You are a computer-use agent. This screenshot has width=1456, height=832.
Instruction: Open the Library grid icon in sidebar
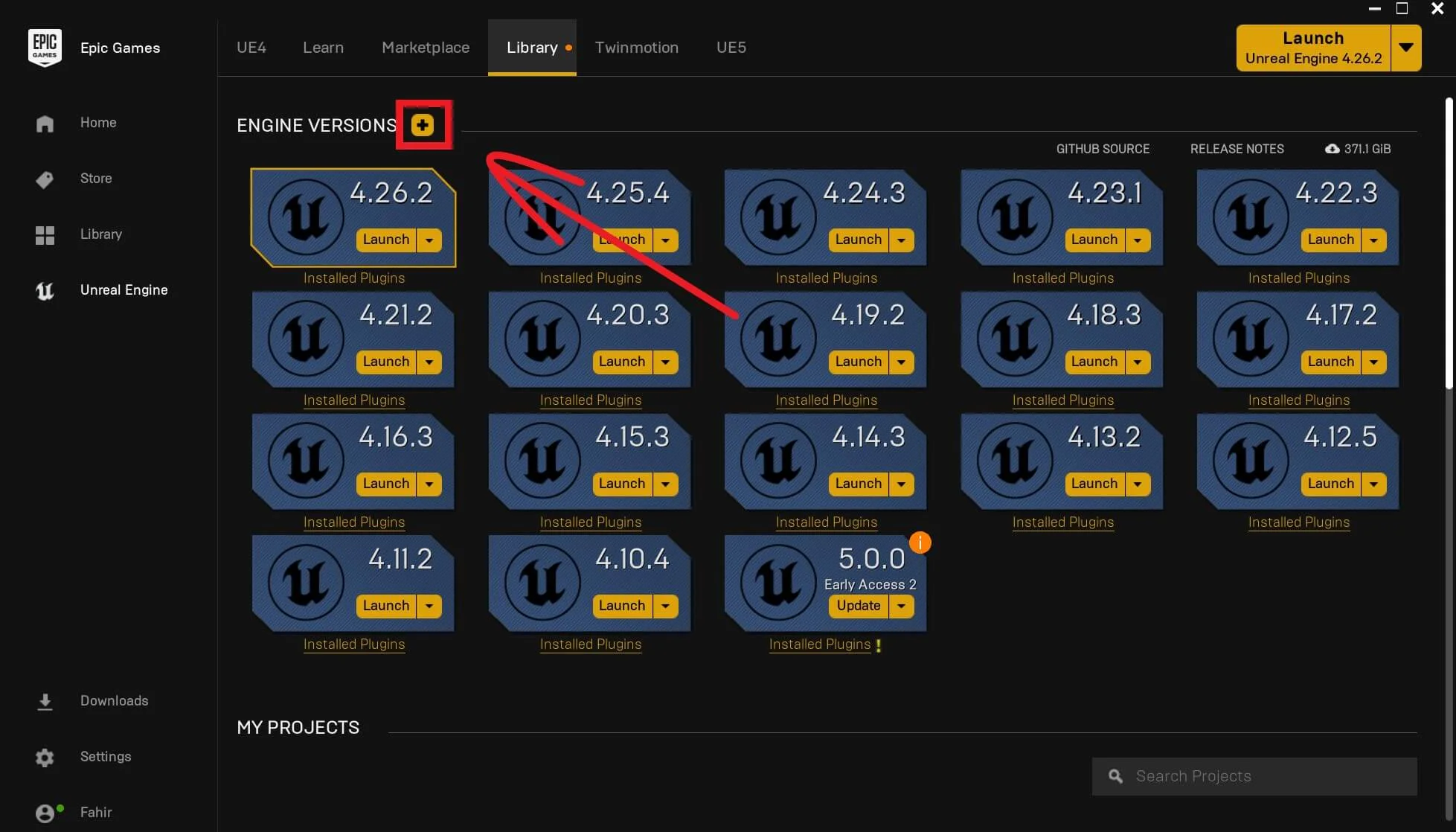(x=45, y=235)
